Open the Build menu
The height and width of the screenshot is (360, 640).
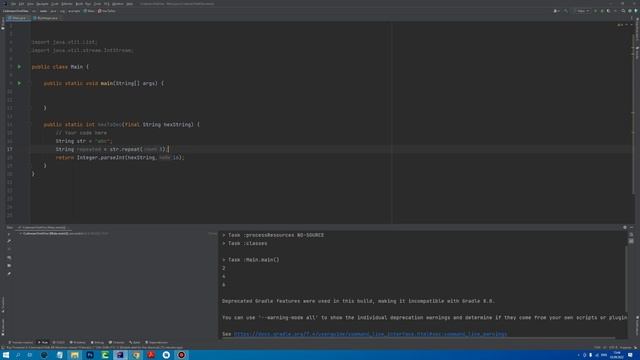click(x=79, y=4)
